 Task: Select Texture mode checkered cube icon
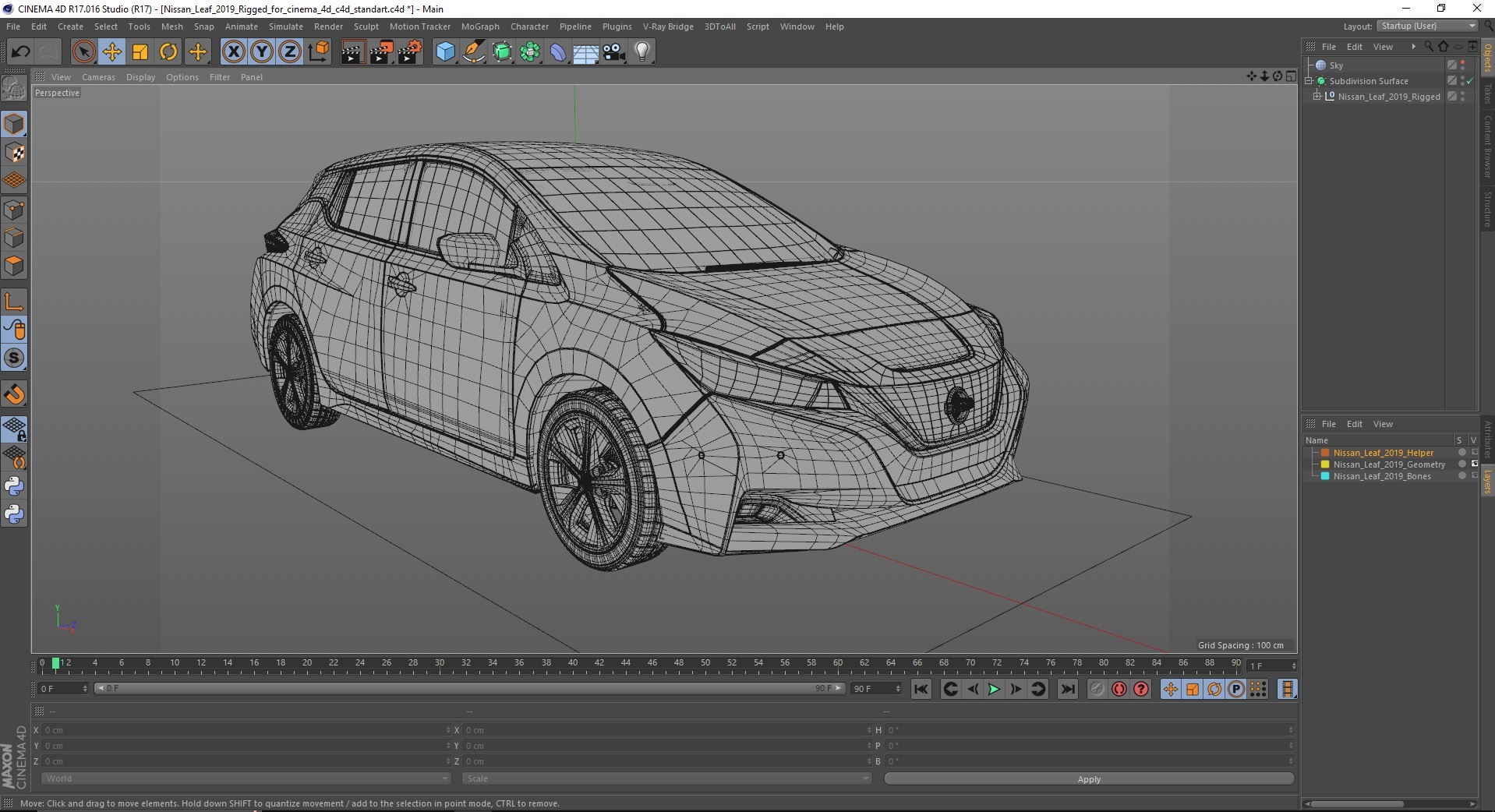[x=14, y=153]
